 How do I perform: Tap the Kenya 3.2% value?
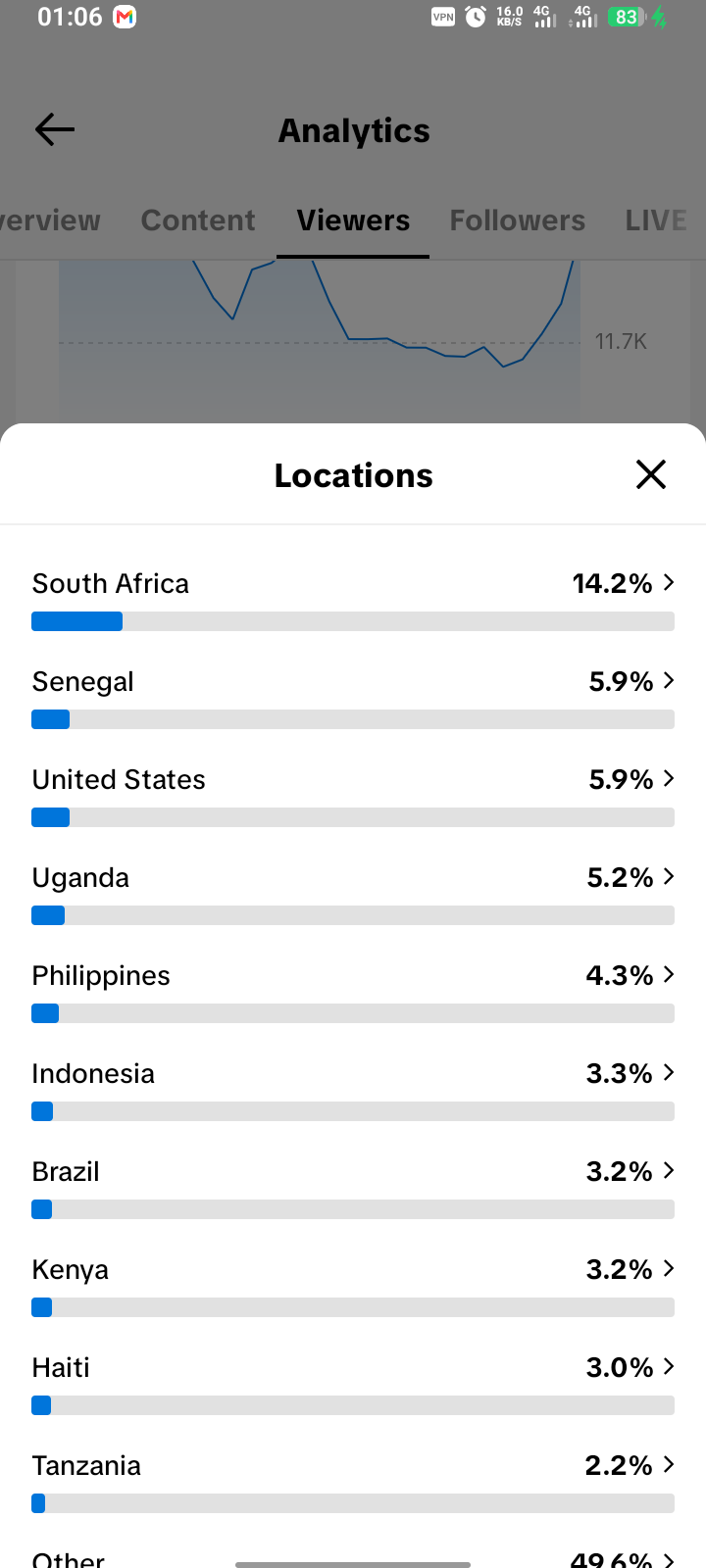click(620, 1269)
